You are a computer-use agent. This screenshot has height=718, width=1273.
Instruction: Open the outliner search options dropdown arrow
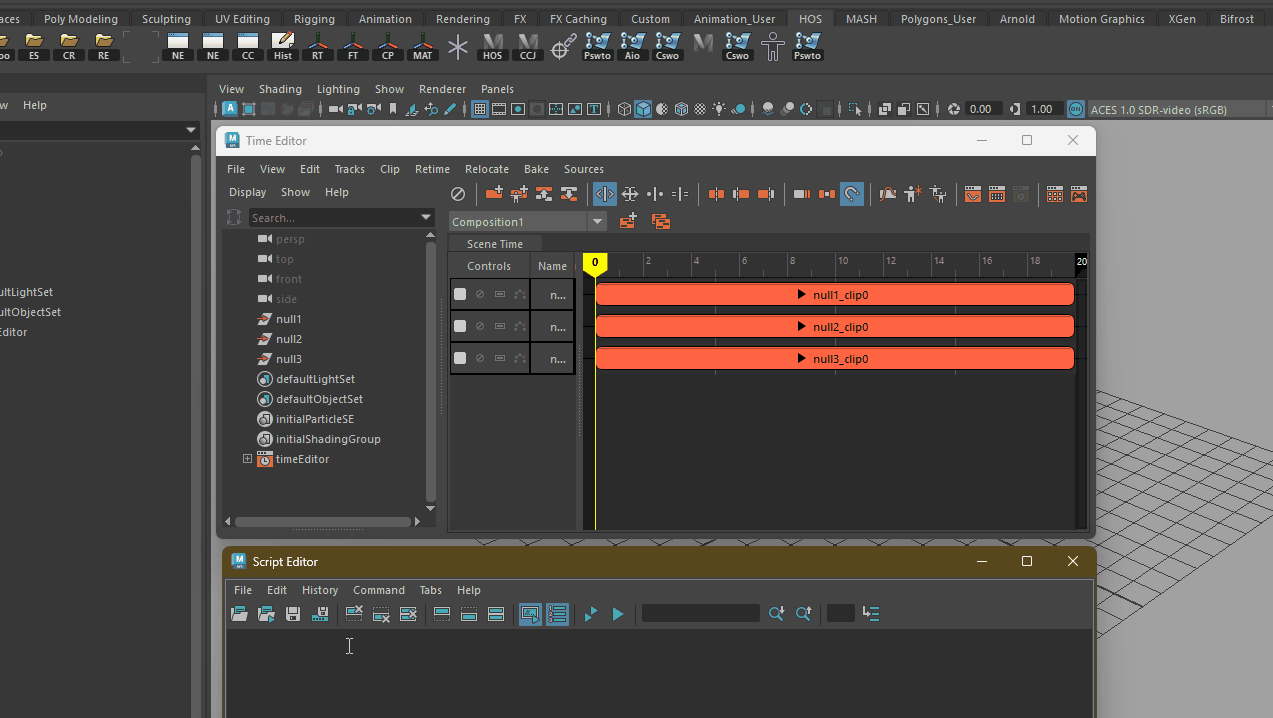pos(426,217)
